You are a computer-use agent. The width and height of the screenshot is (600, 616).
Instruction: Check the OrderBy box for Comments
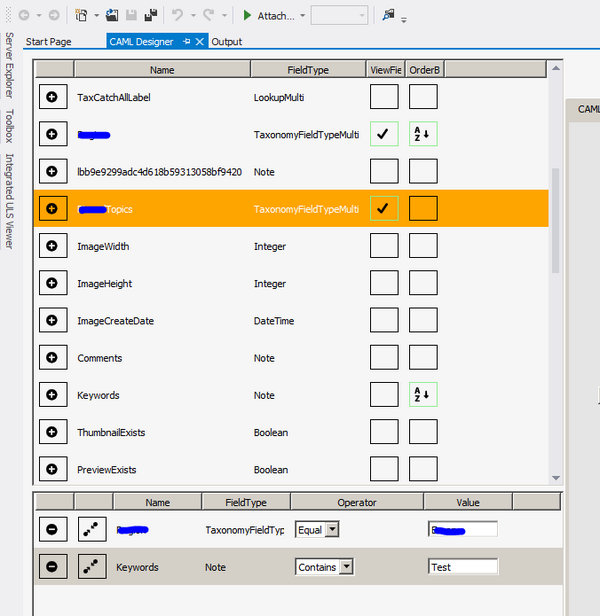(x=423, y=357)
